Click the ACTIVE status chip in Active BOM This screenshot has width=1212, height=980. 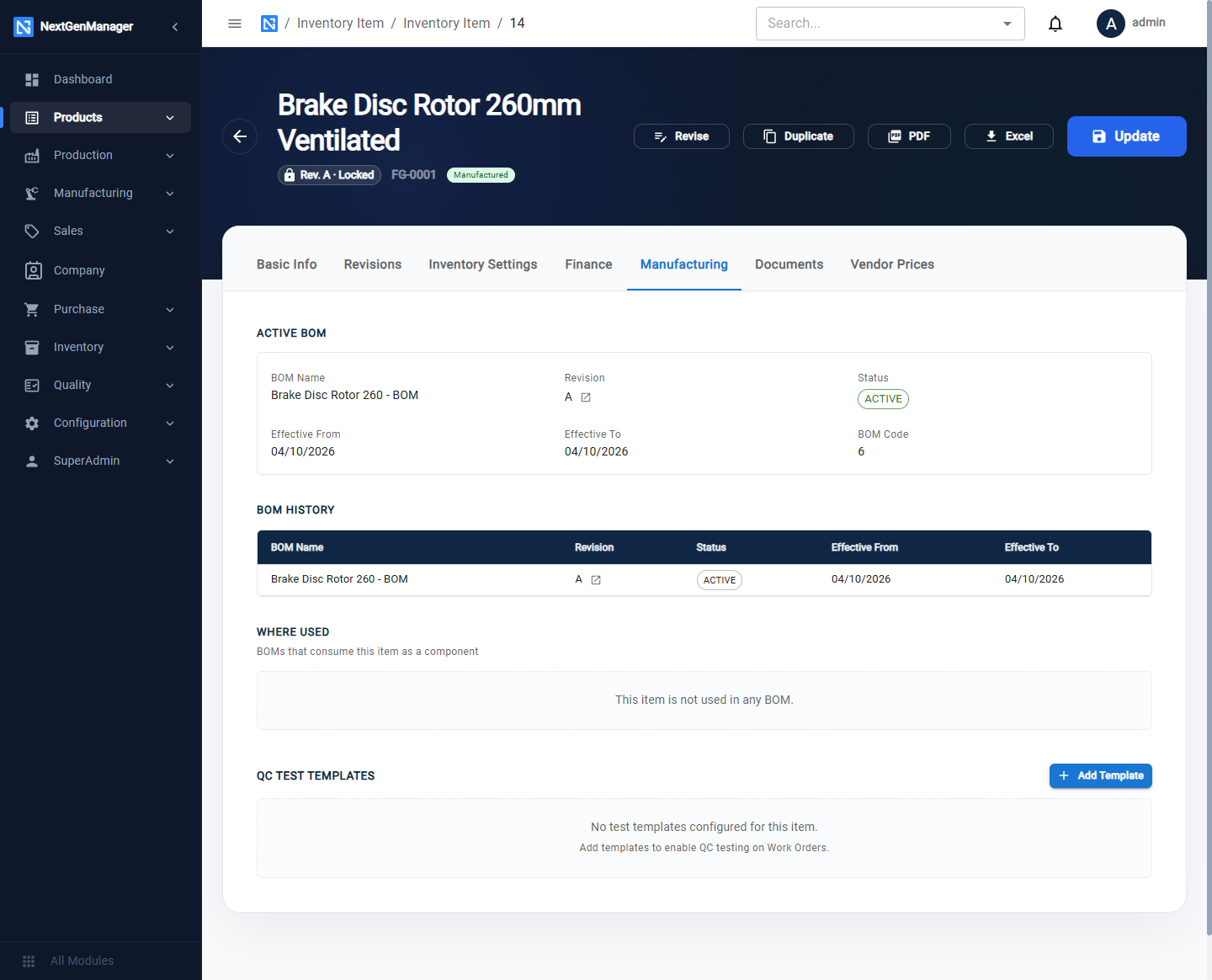click(883, 399)
